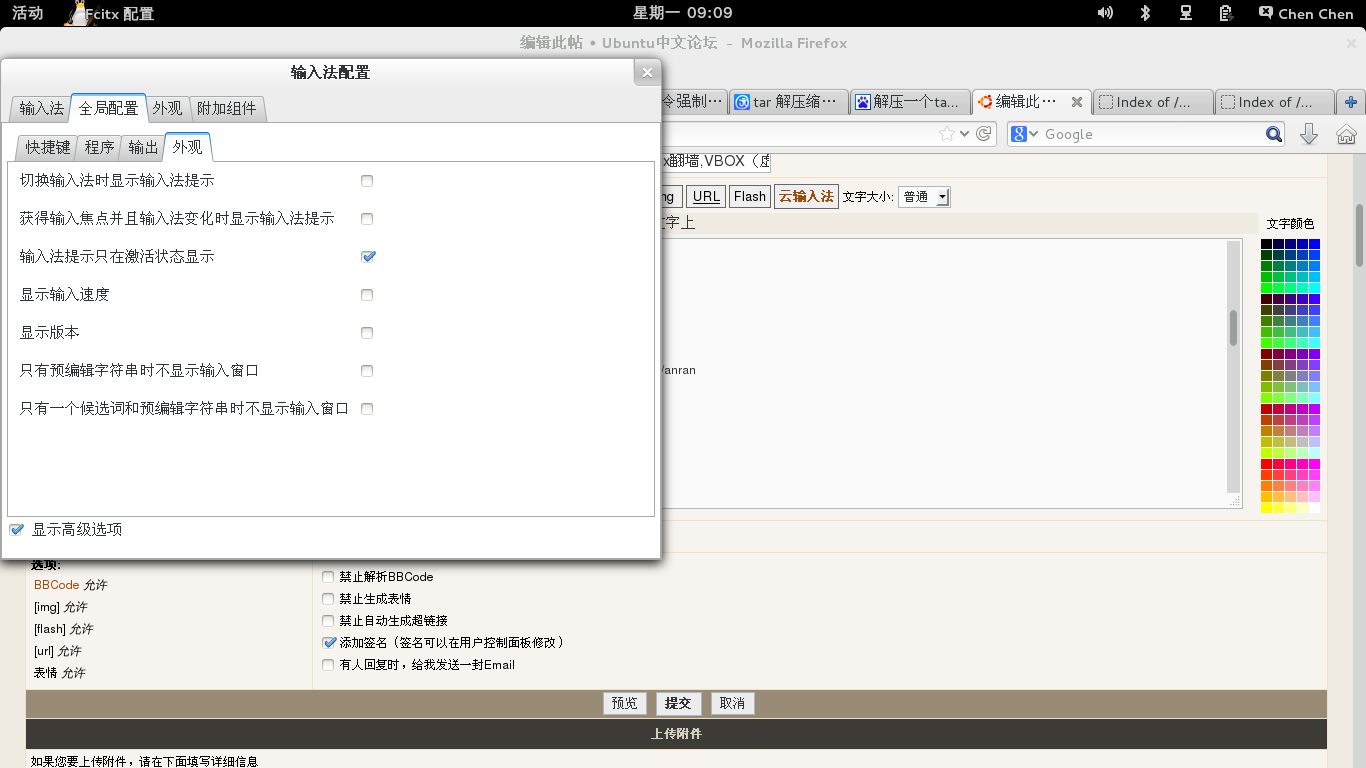Pick the pure yellow bottom-left palette swatch

(x=1266, y=508)
